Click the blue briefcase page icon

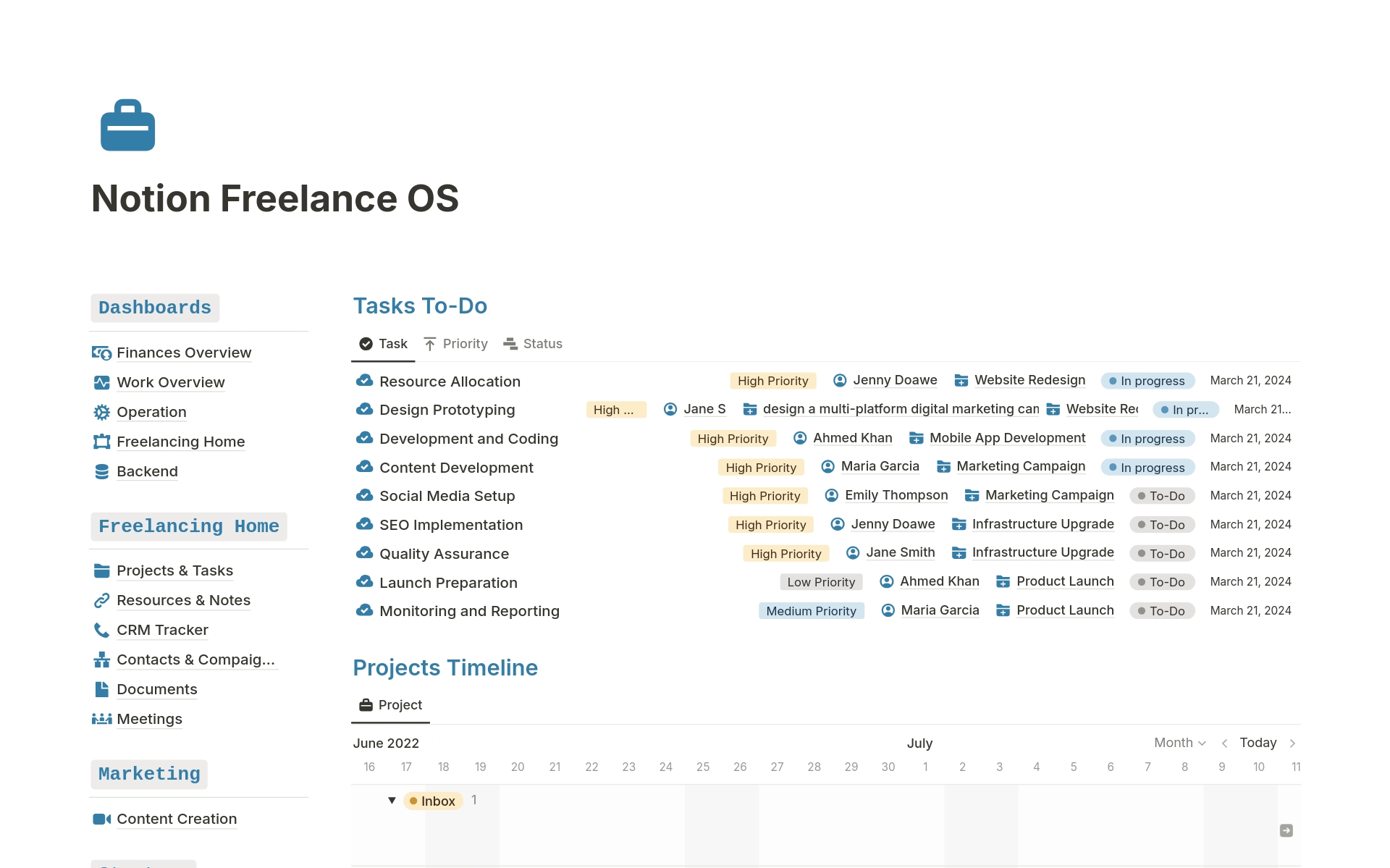click(x=127, y=125)
